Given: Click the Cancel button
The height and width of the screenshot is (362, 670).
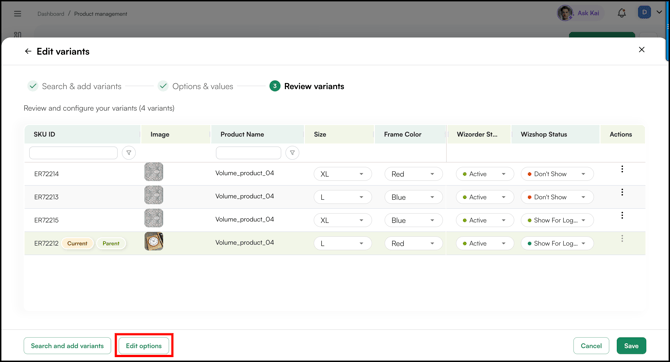Looking at the screenshot, I should click(591, 346).
